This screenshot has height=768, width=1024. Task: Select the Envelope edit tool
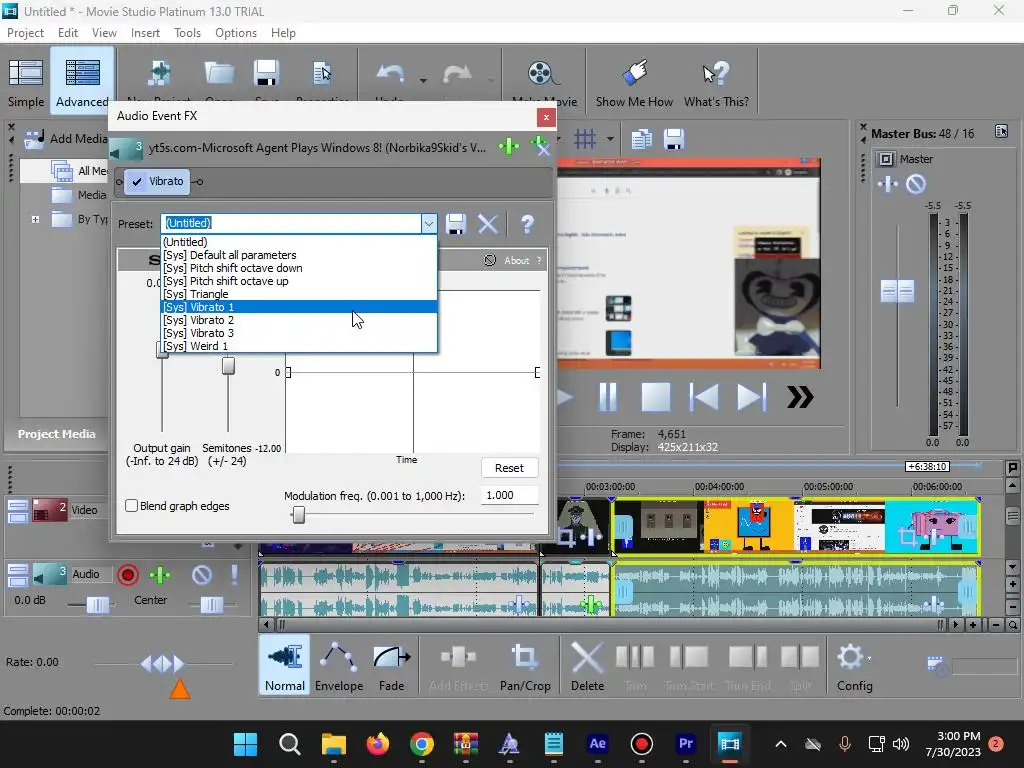click(x=339, y=665)
